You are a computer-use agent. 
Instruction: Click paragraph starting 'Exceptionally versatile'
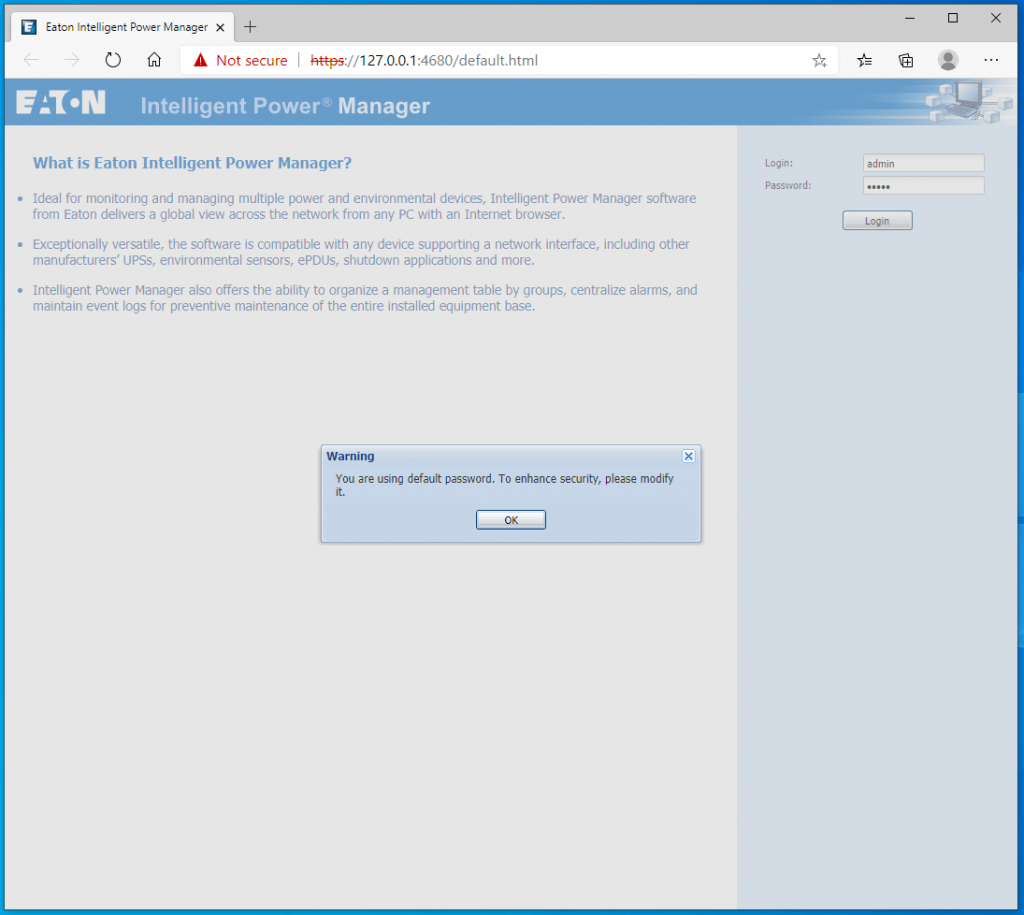(x=361, y=252)
